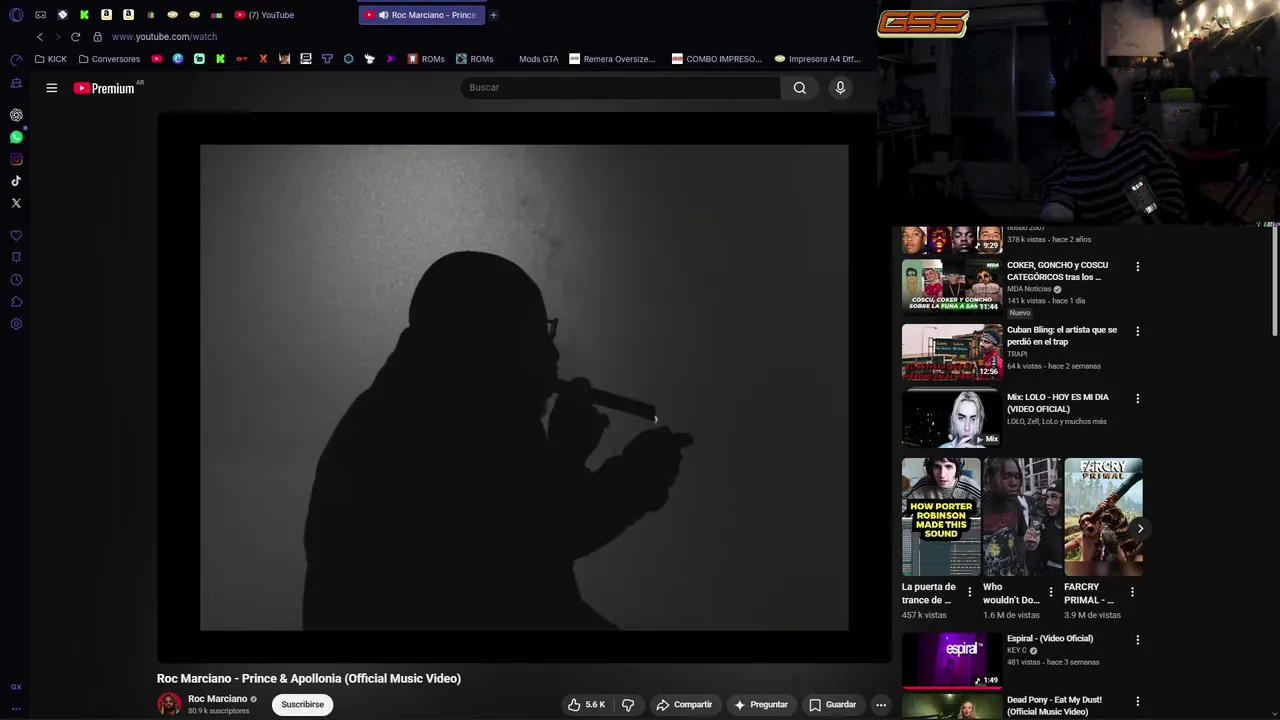Open the green Kick pinned tab

84,15
